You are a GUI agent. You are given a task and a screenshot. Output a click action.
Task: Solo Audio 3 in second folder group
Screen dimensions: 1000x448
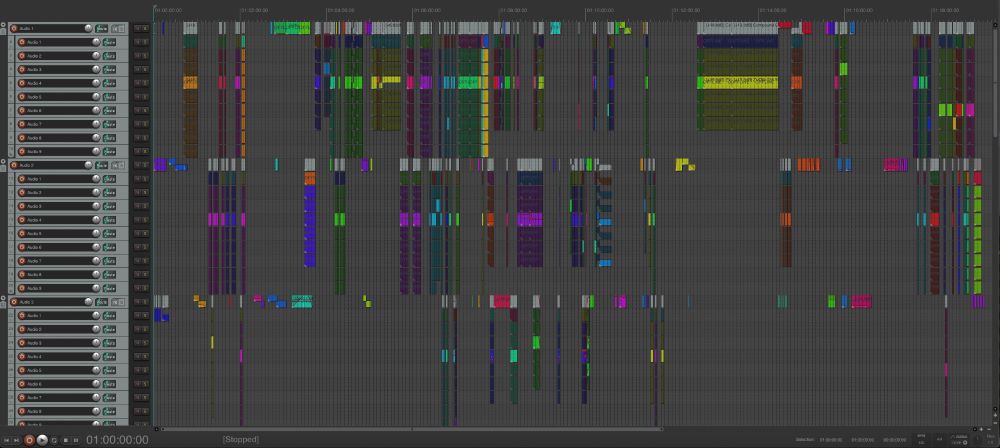point(145,206)
